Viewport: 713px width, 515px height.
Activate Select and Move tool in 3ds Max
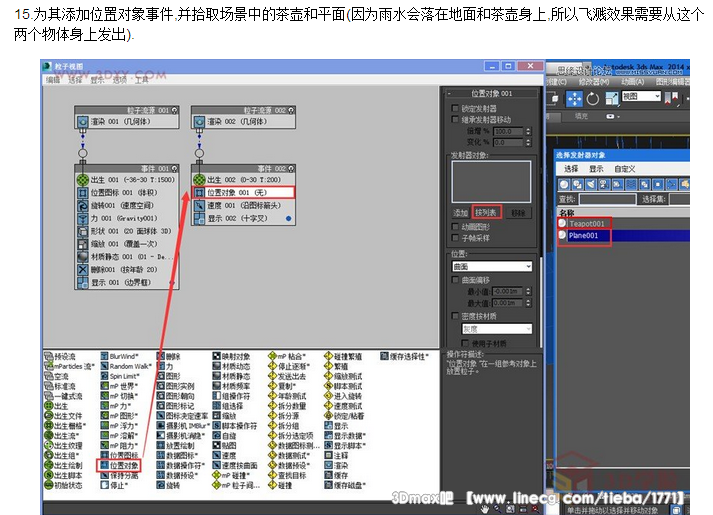(574, 99)
